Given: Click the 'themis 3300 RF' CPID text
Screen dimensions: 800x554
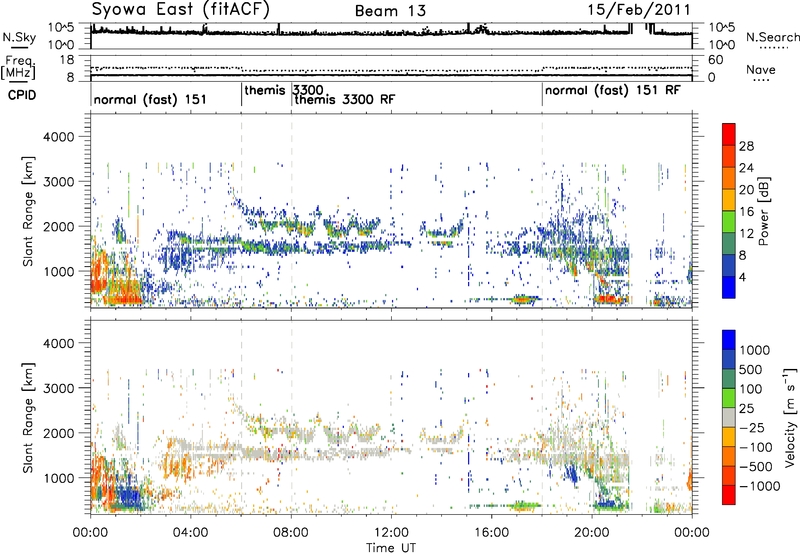Looking at the screenshot, I should click(x=345, y=99).
